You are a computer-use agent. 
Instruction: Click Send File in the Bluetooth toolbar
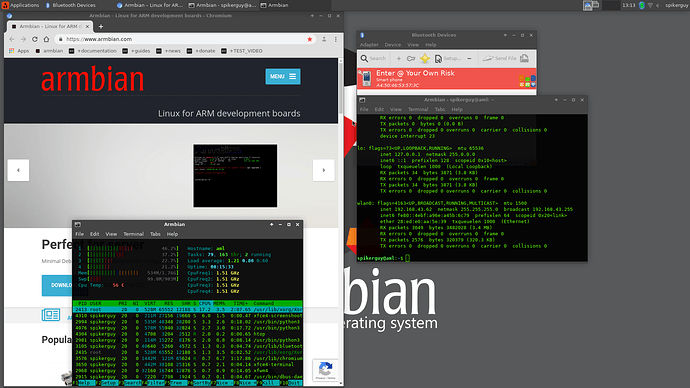(499, 59)
